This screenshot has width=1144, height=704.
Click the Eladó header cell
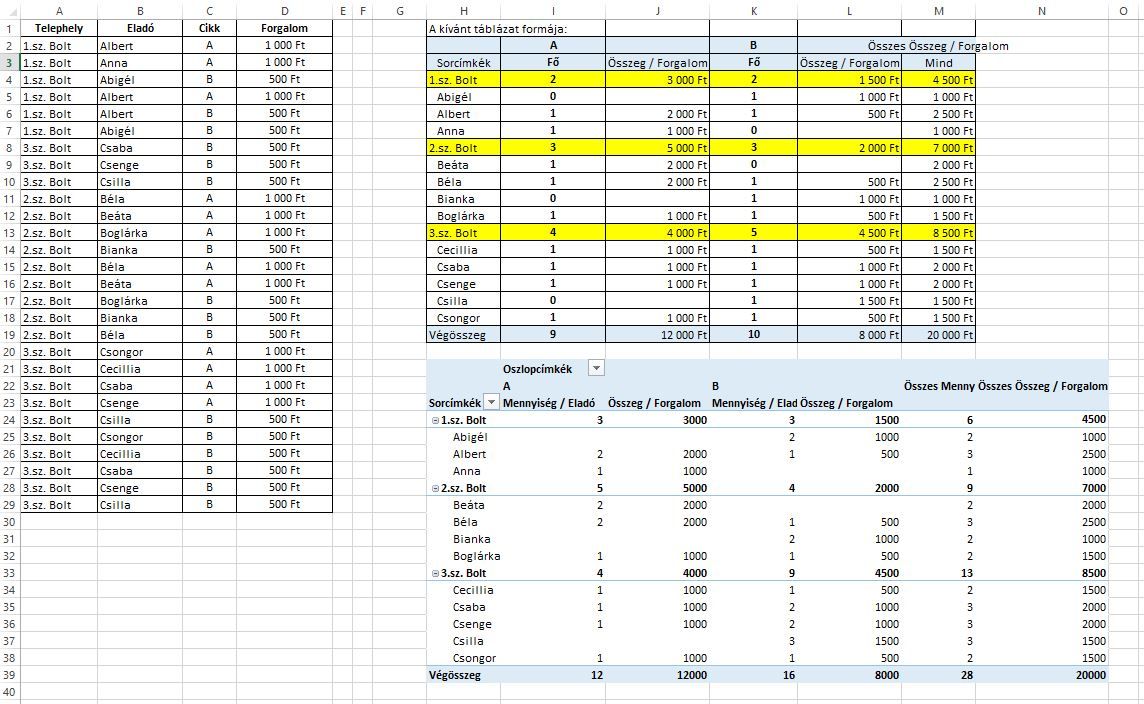pos(140,28)
